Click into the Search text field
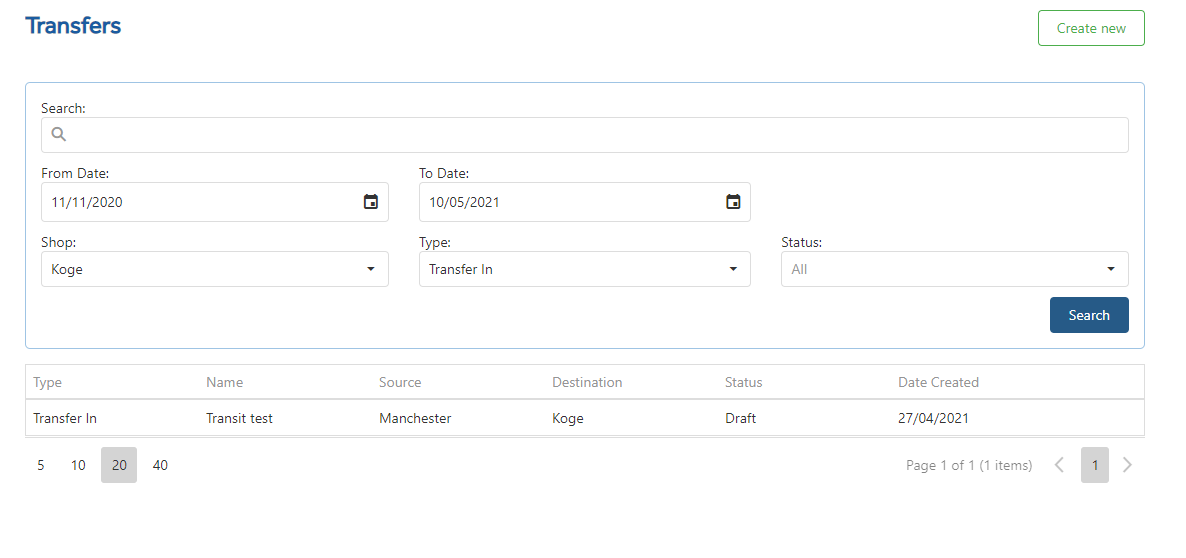This screenshot has width=1186, height=558. [x=585, y=135]
